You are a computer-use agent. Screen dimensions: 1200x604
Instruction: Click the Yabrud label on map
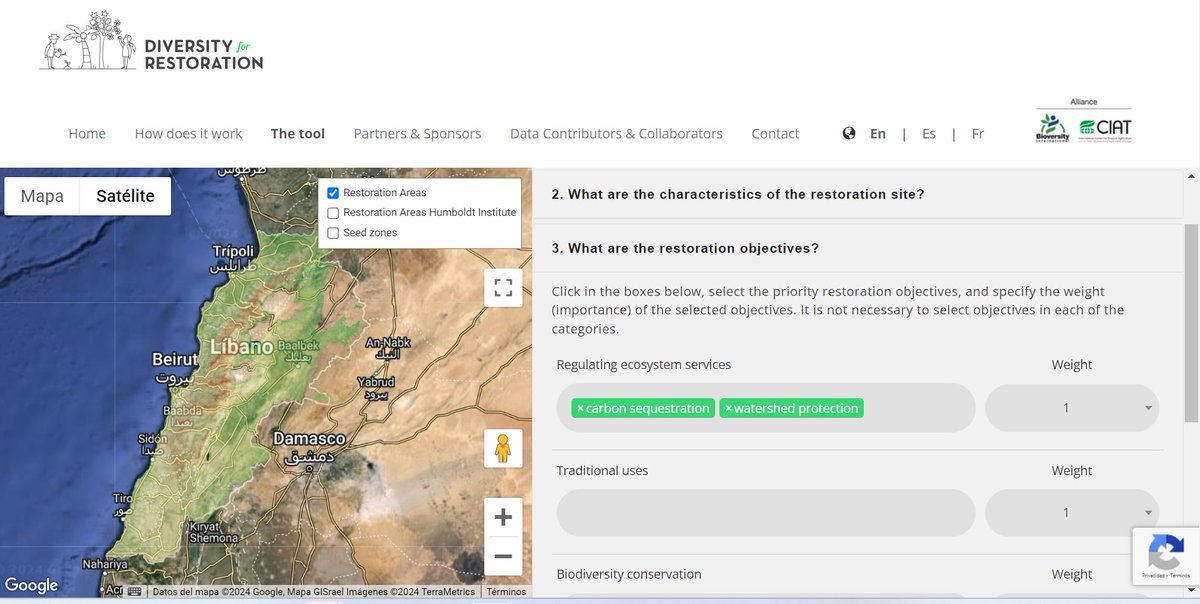[x=377, y=382]
